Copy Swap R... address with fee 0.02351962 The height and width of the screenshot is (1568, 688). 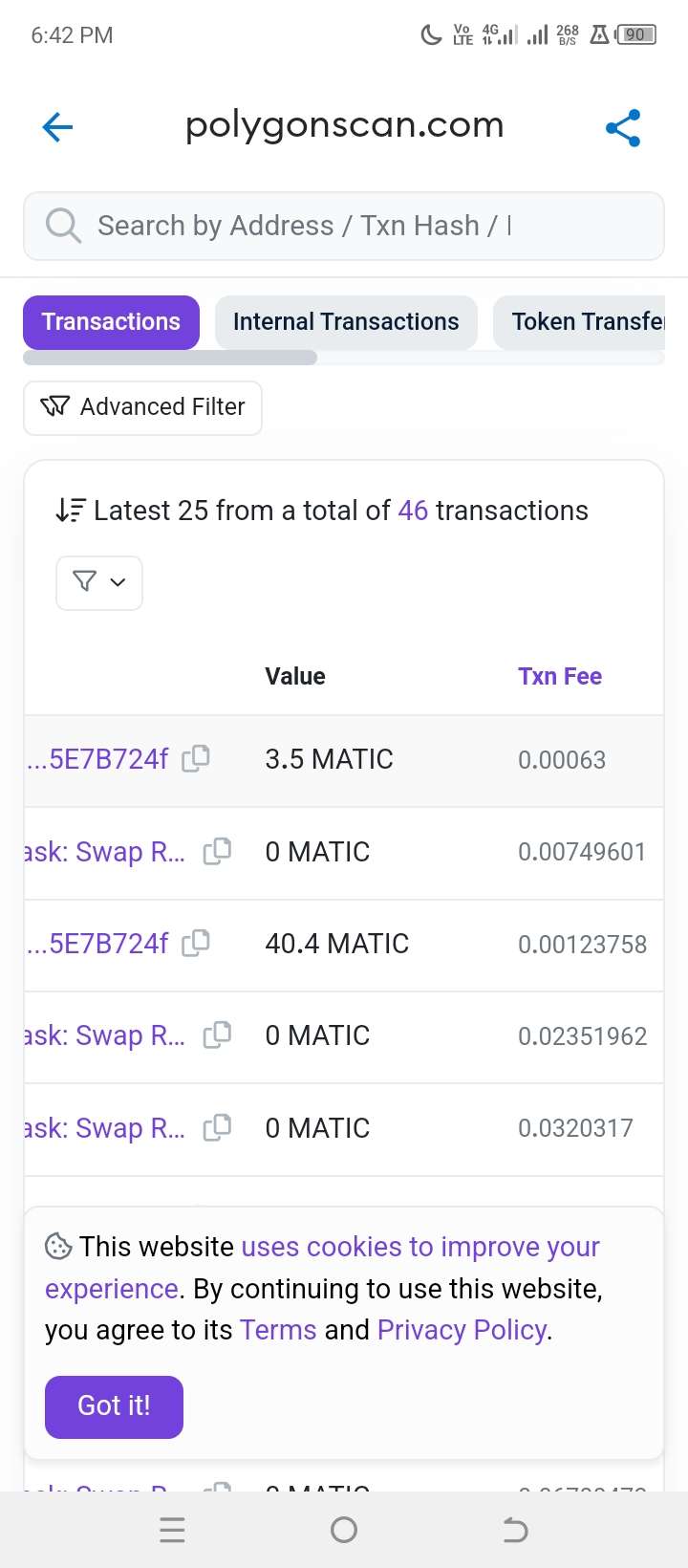[x=218, y=1034]
